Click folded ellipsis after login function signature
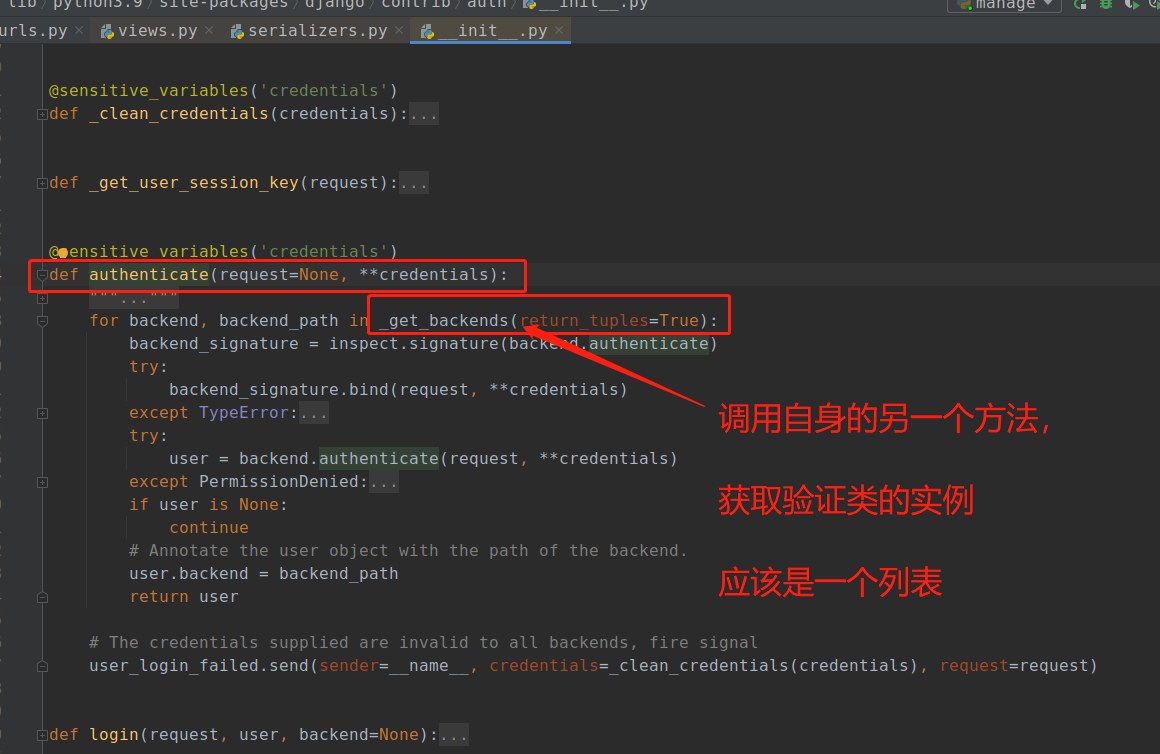This screenshot has width=1160, height=754. tap(453, 735)
